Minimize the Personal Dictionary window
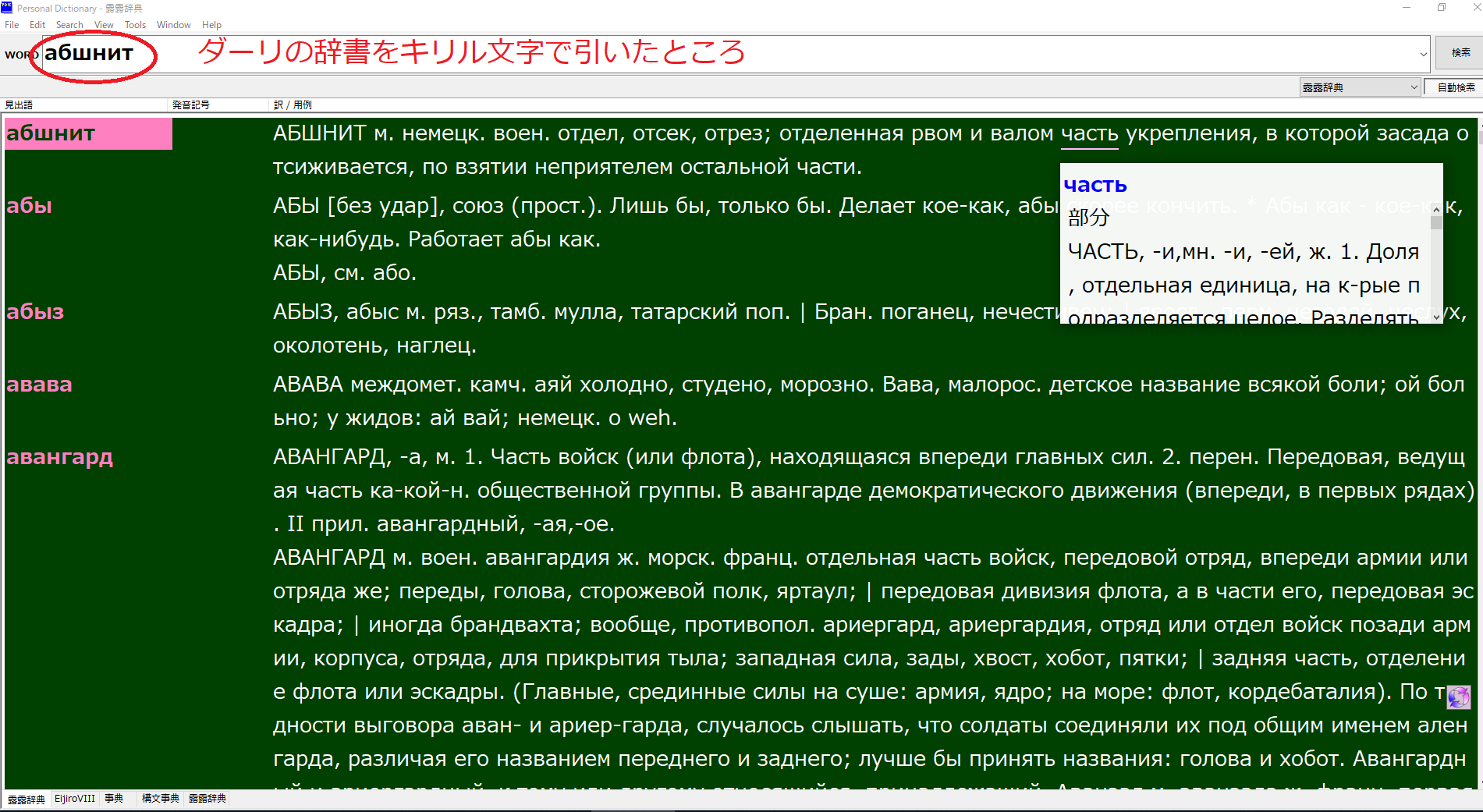 coord(1407,8)
